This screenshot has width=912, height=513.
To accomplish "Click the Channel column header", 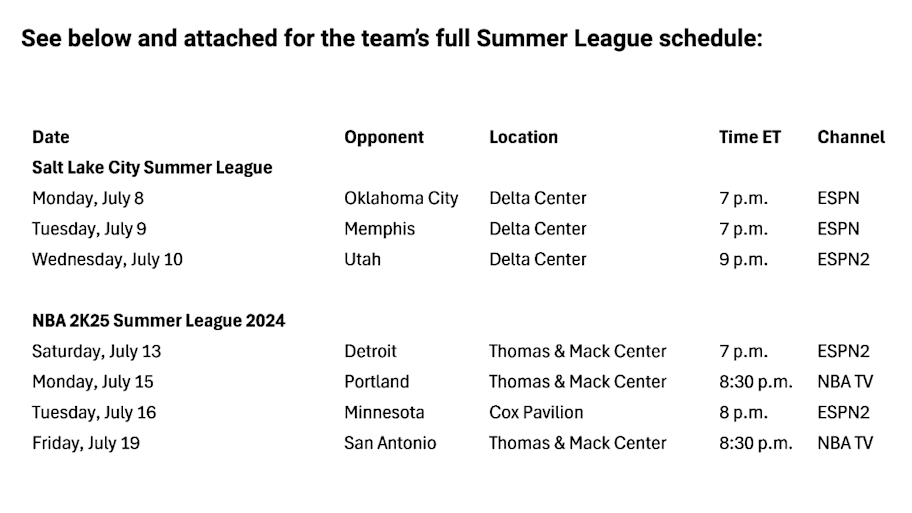I will click(x=851, y=137).
